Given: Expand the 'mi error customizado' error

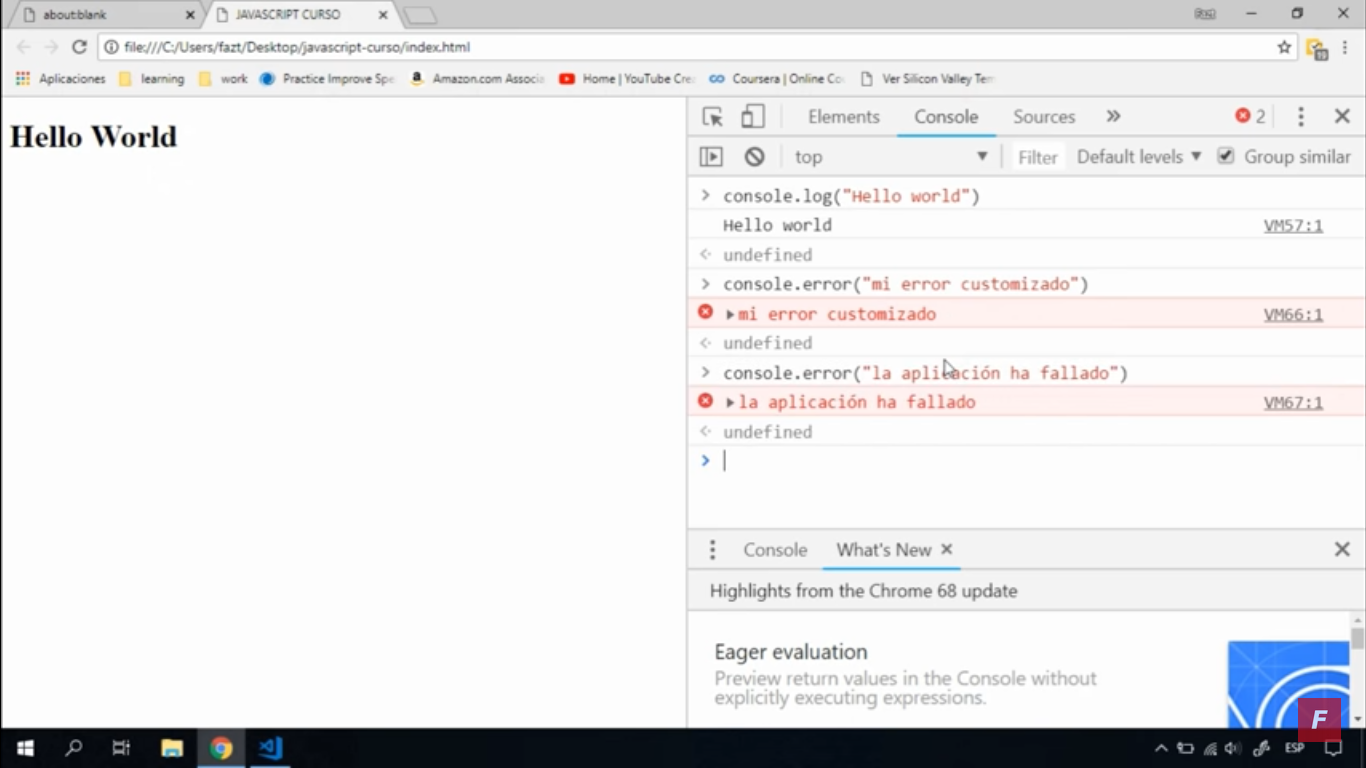Looking at the screenshot, I should point(730,315).
